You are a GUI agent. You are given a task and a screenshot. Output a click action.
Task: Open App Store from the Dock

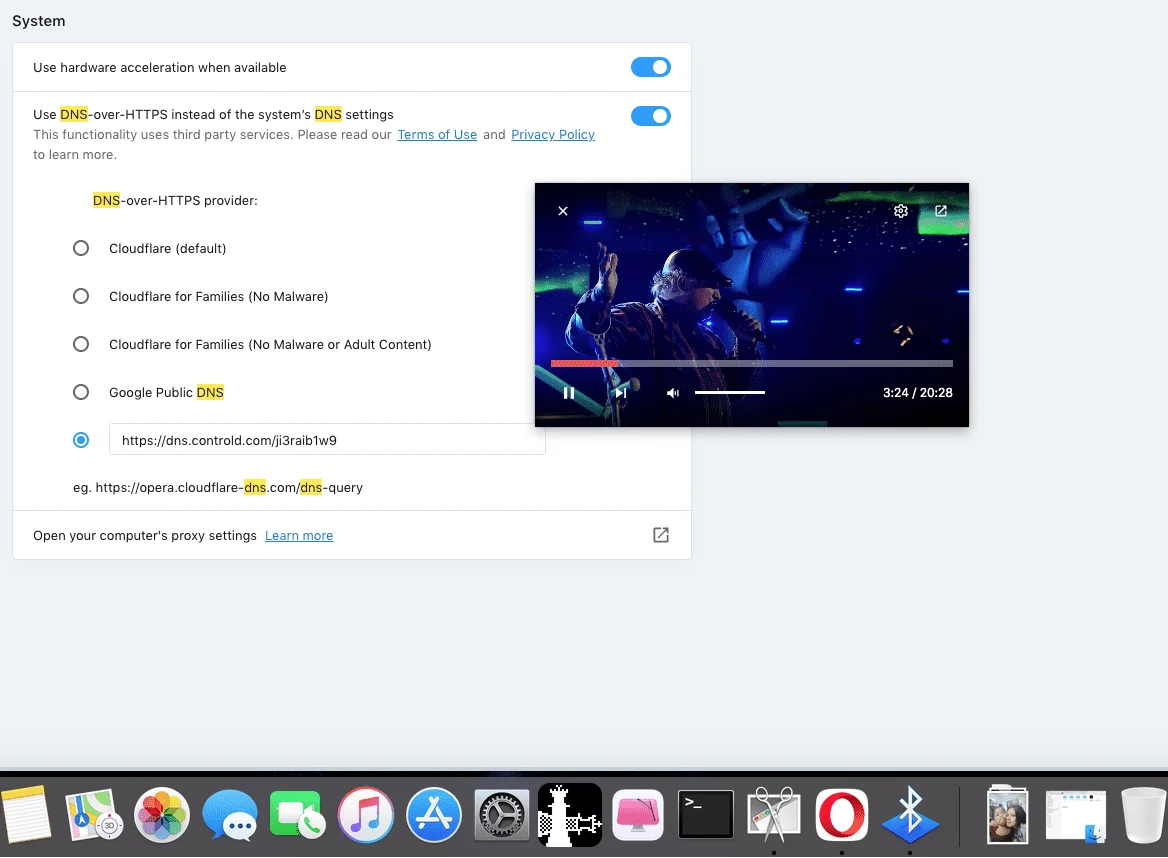pos(434,815)
